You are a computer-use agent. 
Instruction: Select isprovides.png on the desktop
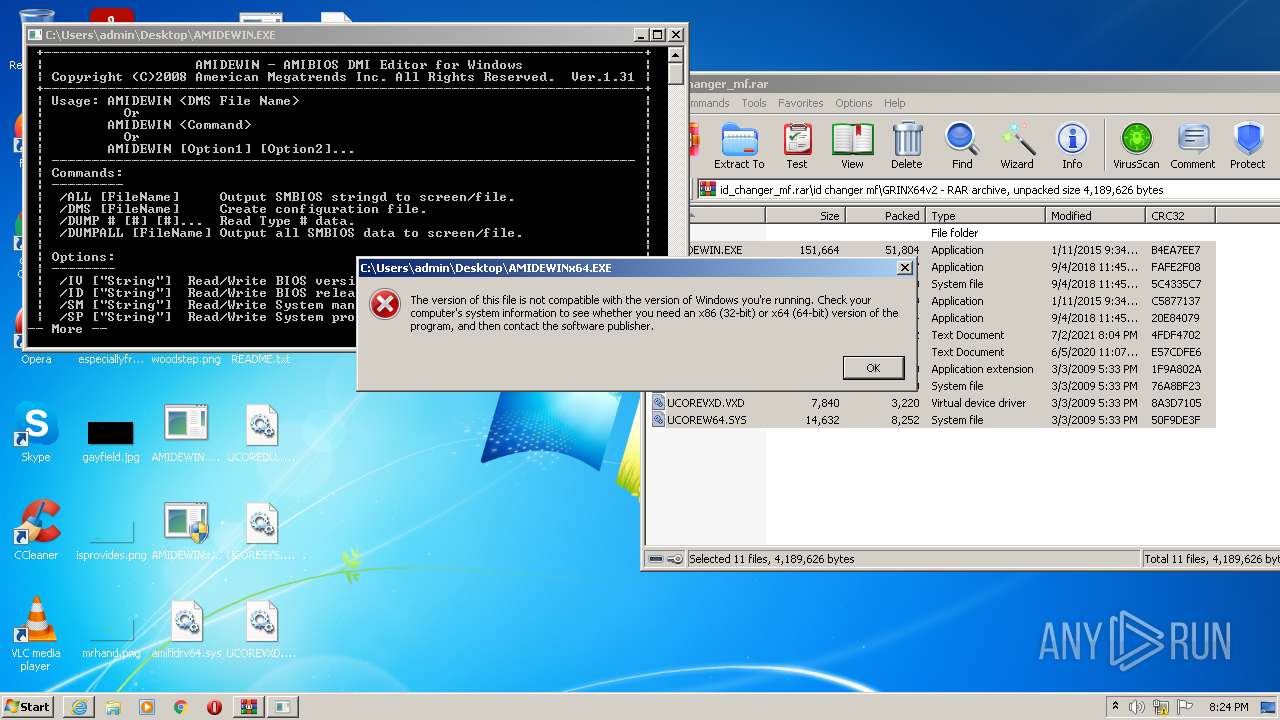tap(111, 540)
